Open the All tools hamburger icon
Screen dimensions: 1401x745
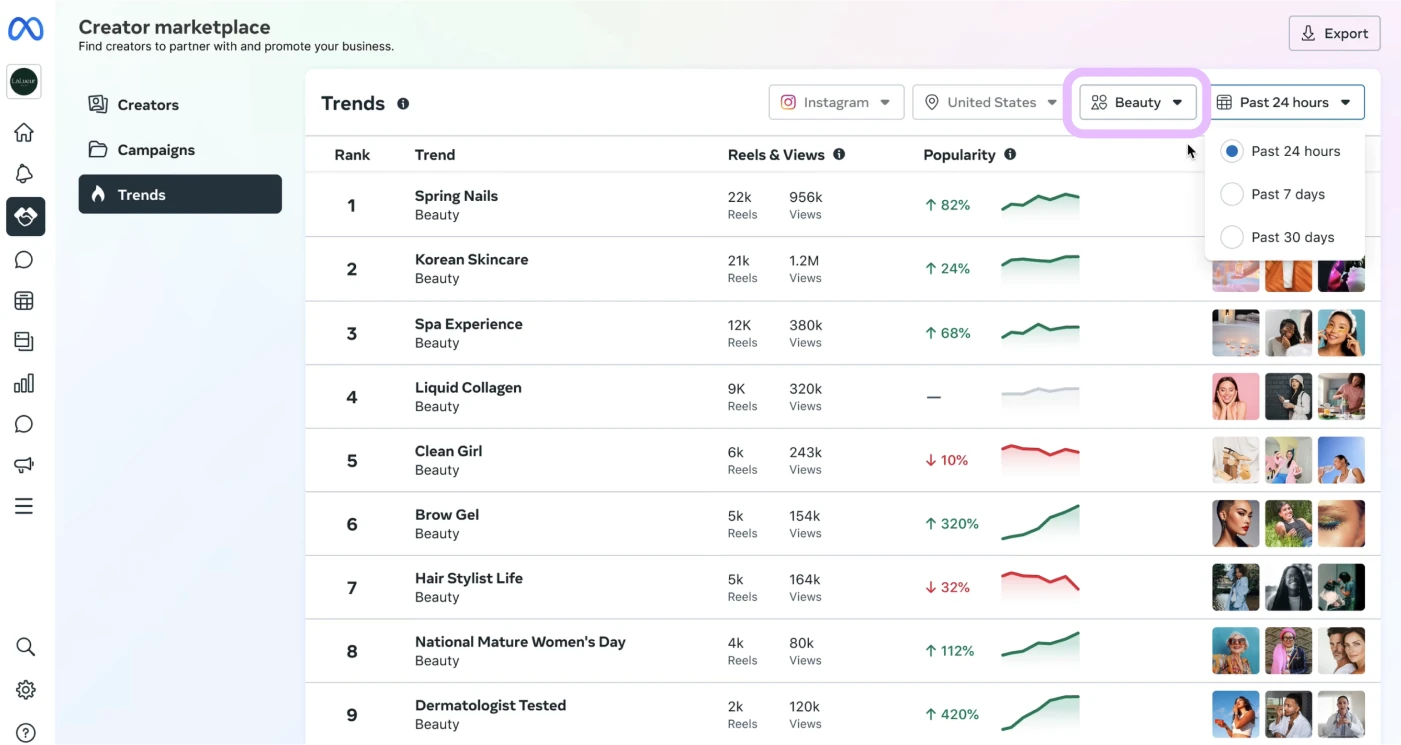(24, 506)
